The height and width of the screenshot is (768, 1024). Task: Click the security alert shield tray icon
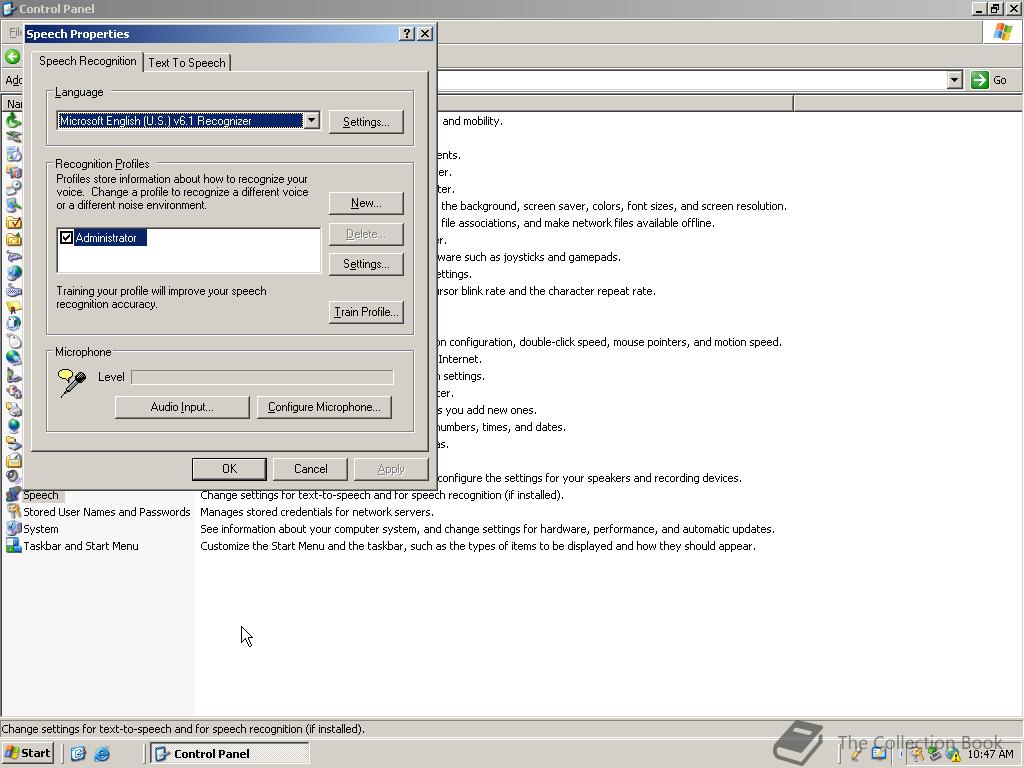coord(955,755)
